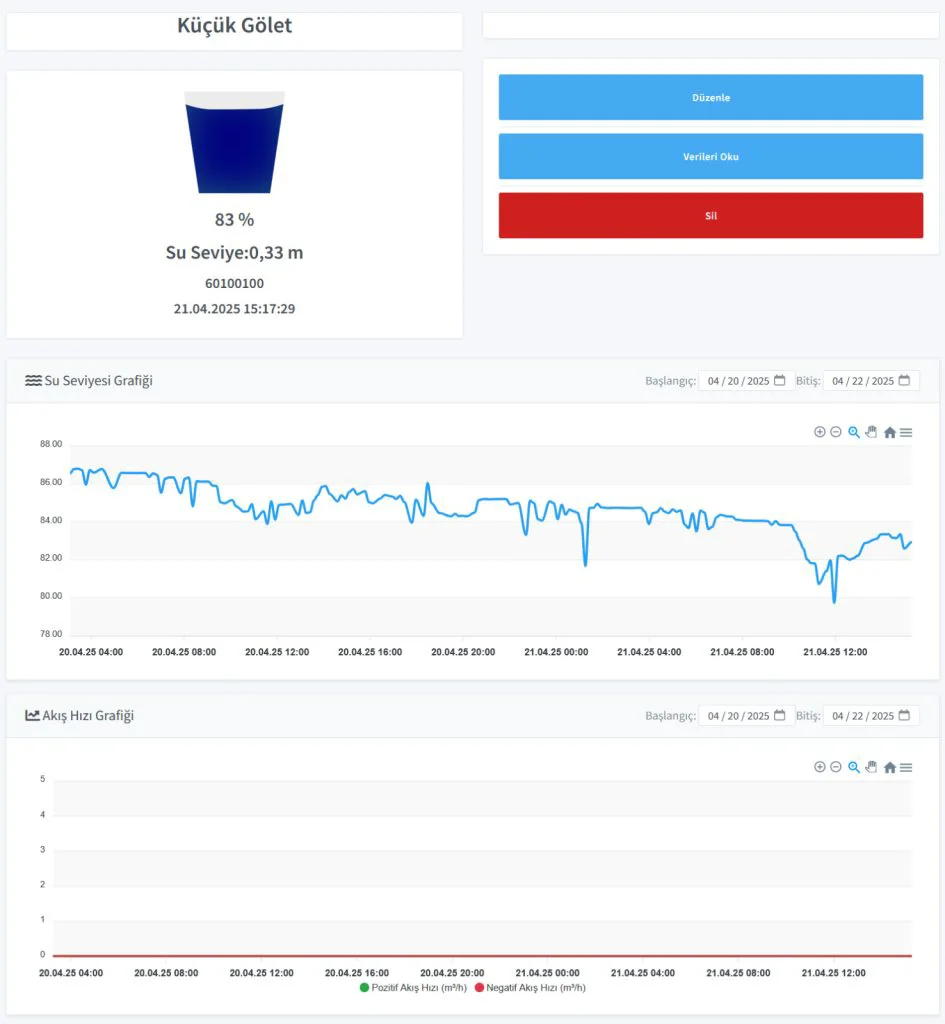This screenshot has height=1024, width=945.
Task: Open the water level chart hamburger menu
Action: point(906,432)
